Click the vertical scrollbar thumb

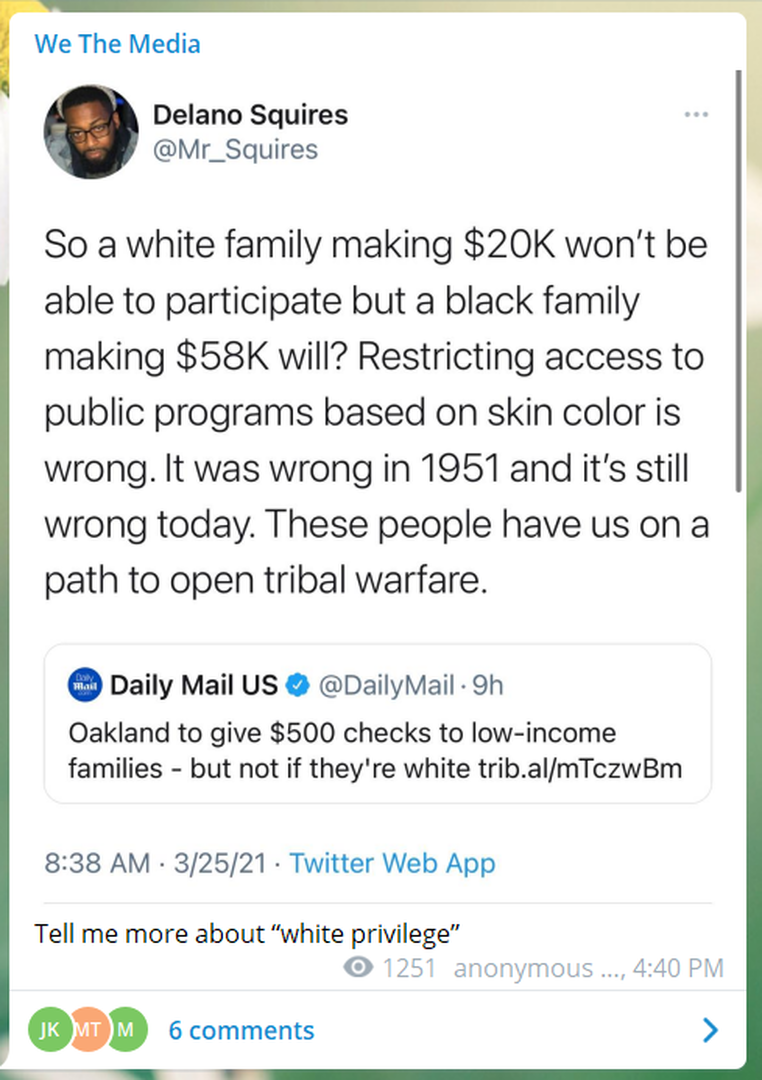tap(738, 280)
